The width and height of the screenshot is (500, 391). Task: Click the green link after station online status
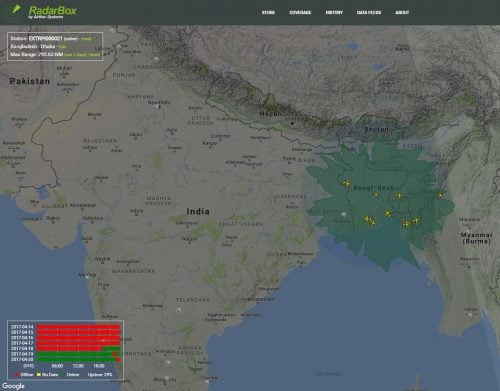[x=86, y=39]
